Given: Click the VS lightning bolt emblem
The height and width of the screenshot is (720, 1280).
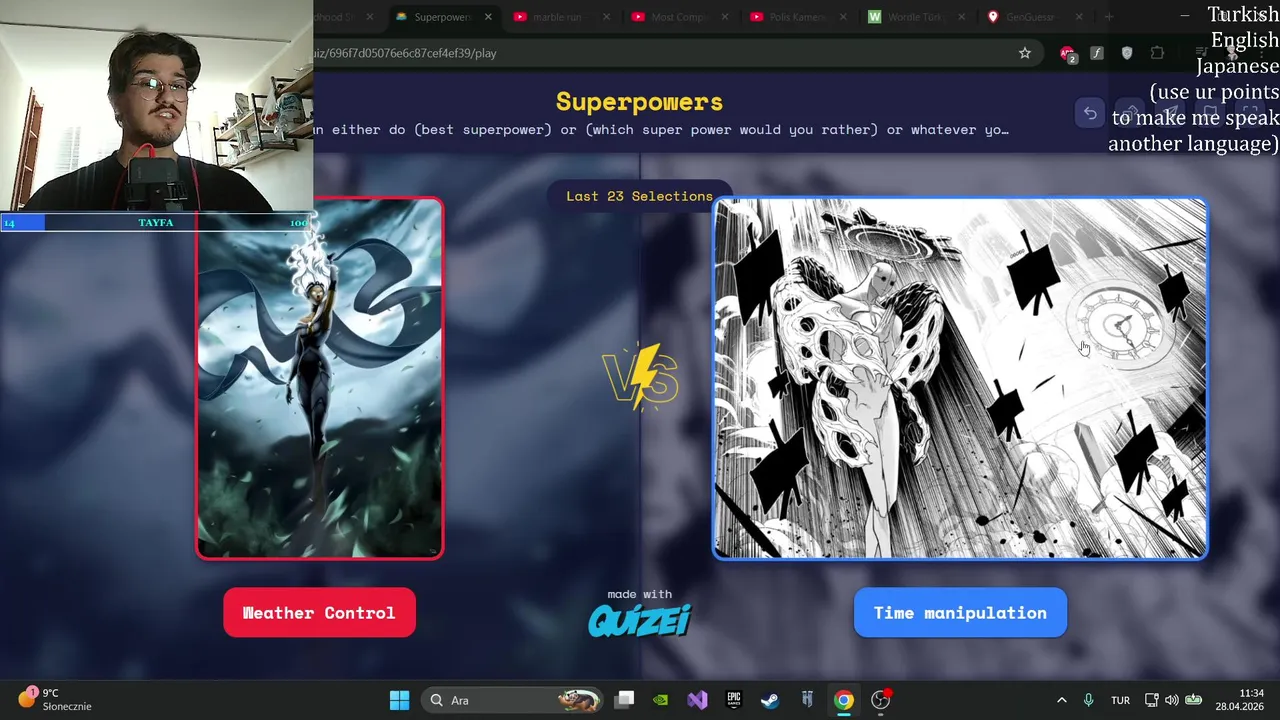Looking at the screenshot, I should (641, 377).
